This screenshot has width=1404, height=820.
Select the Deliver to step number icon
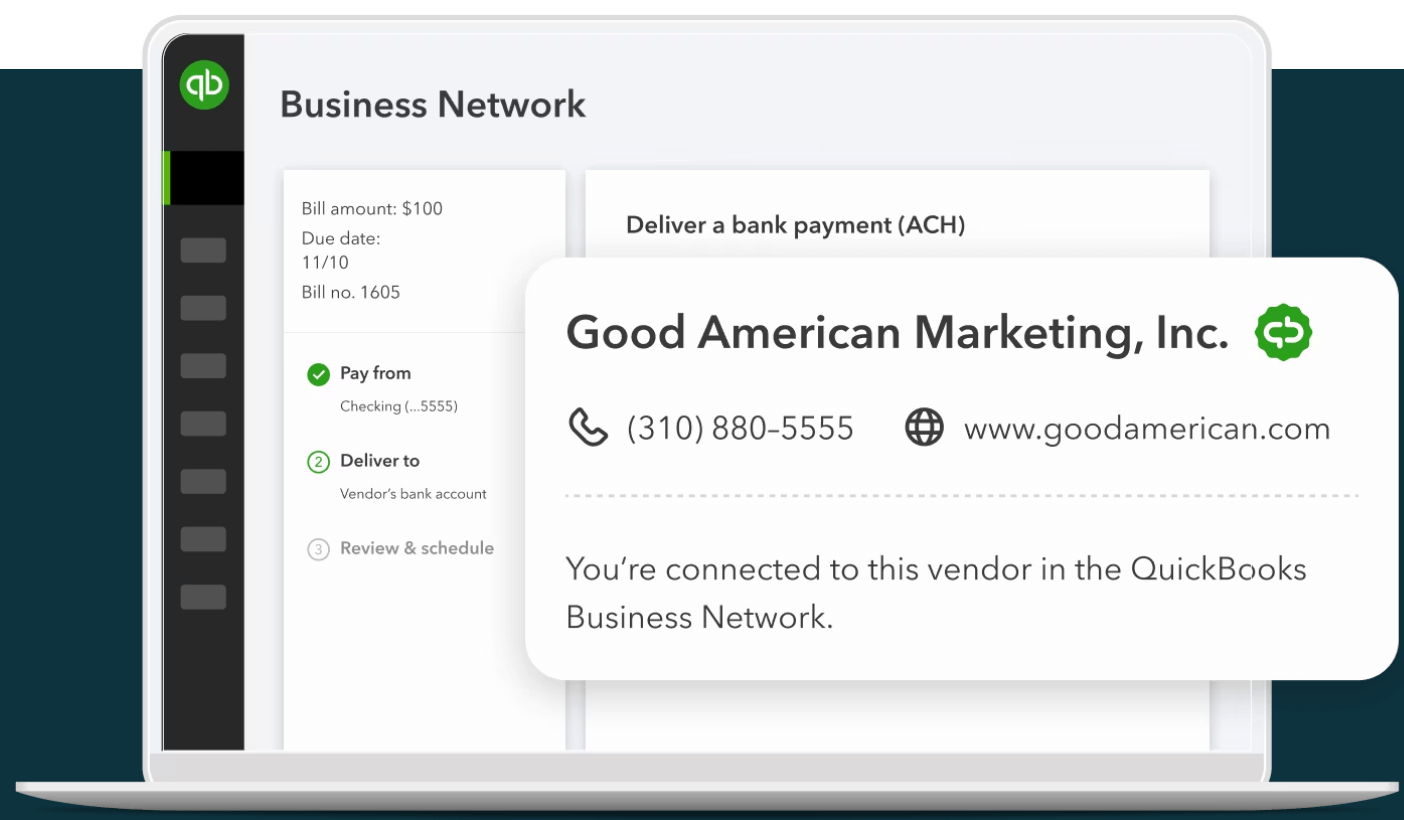pos(318,462)
